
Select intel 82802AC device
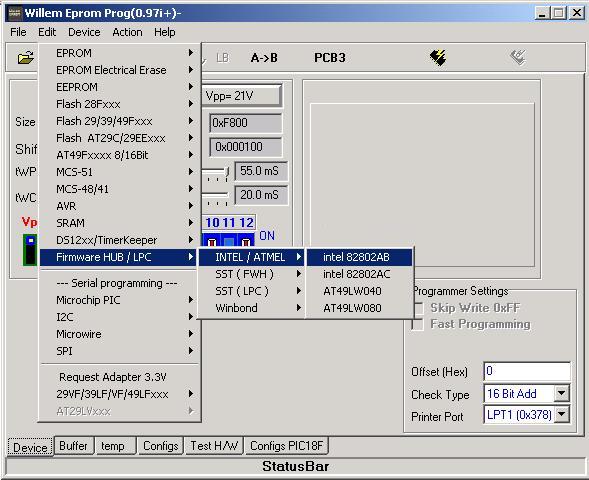(360, 274)
